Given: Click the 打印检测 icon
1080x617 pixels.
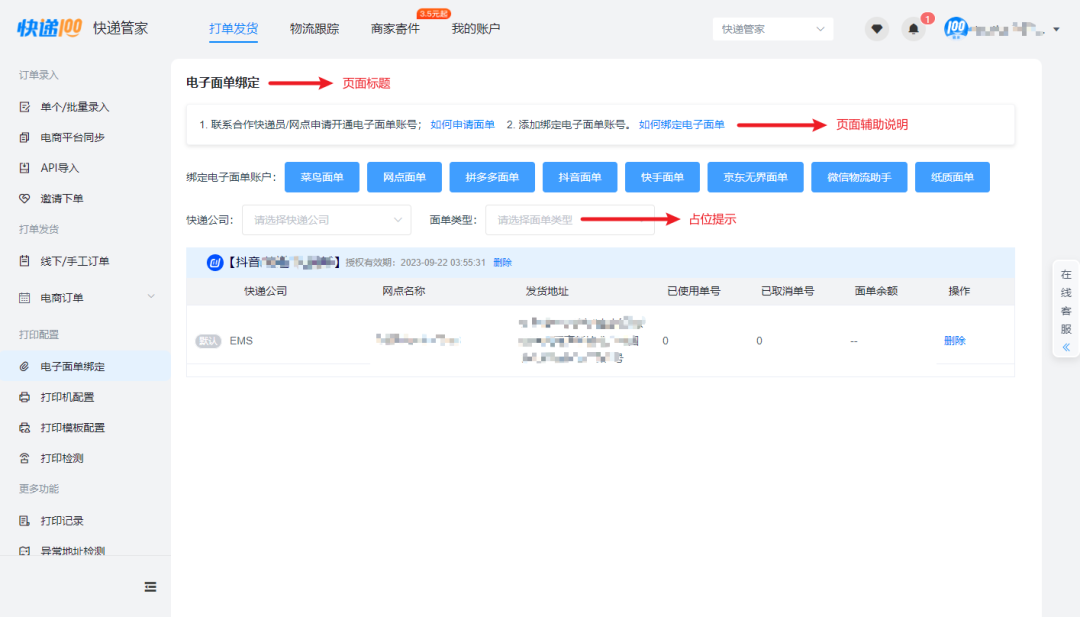Looking at the screenshot, I should point(25,458).
